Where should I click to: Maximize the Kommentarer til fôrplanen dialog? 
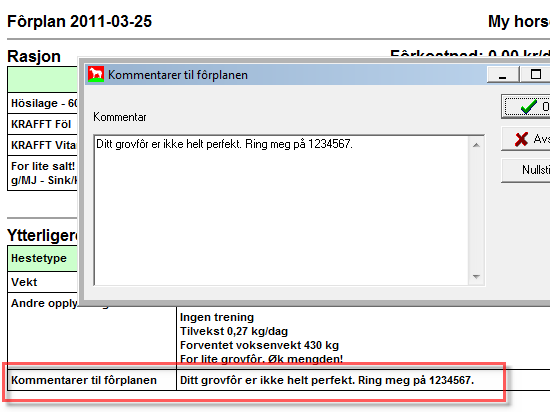(535, 75)
